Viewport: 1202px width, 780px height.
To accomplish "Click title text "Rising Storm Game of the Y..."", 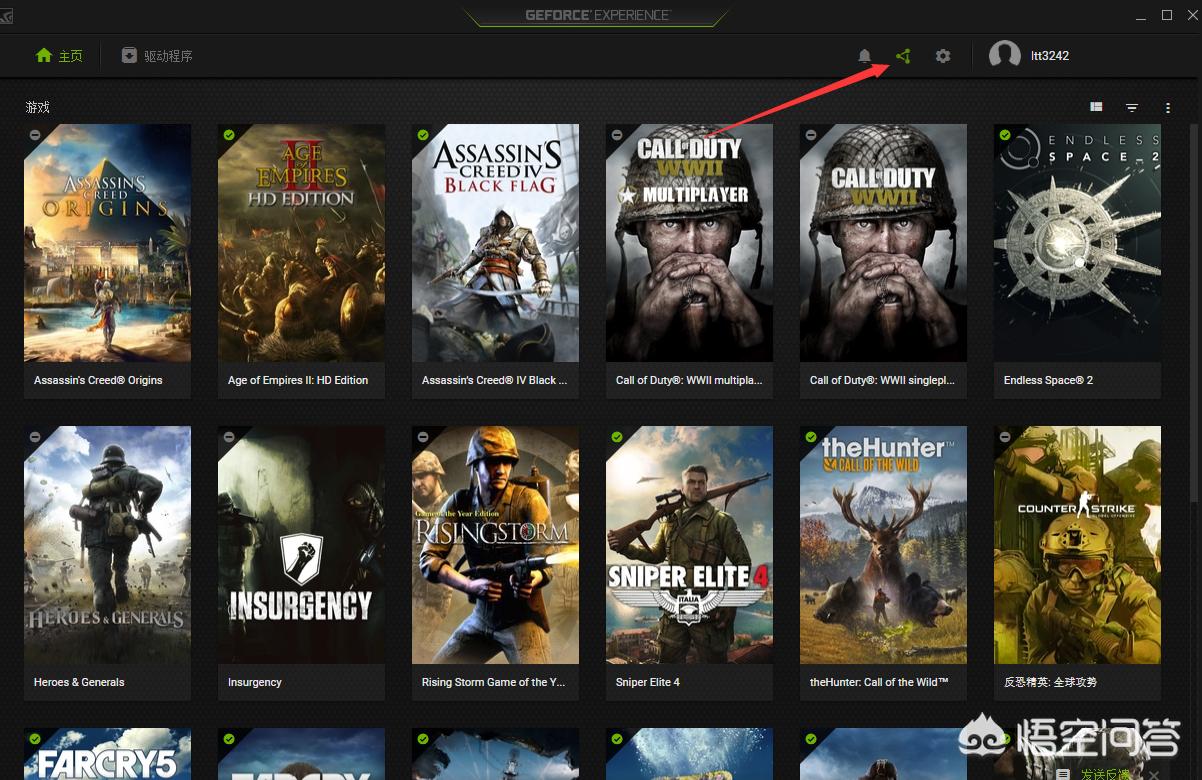I will pyautogui.click(x=493, y=682).
